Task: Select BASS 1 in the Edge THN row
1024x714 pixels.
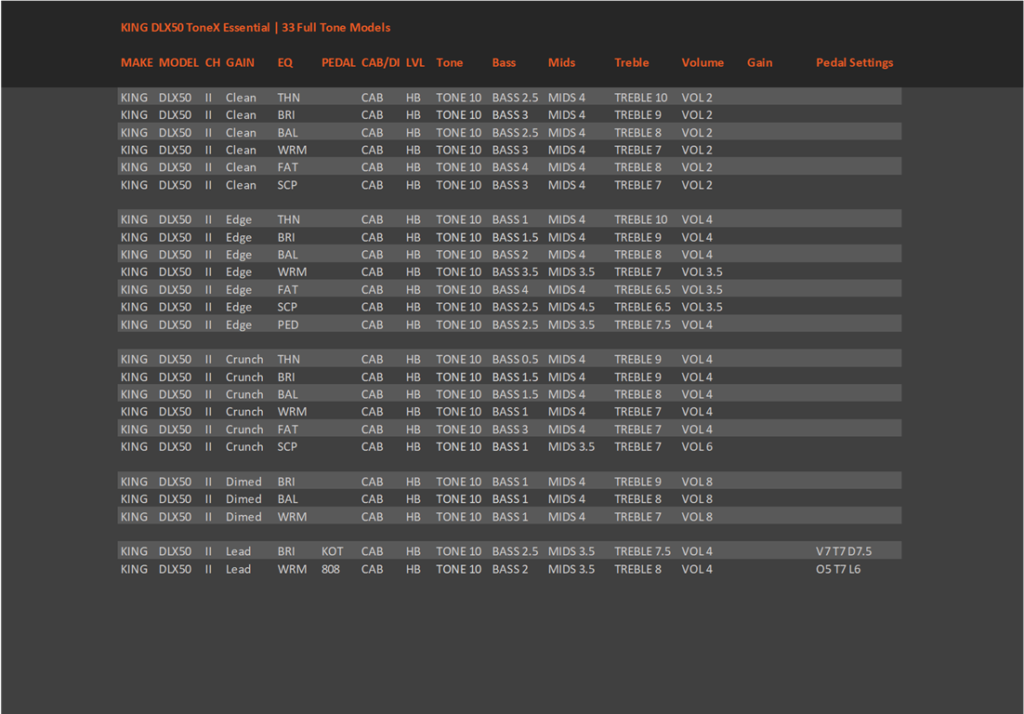Action: coord(509,219)
